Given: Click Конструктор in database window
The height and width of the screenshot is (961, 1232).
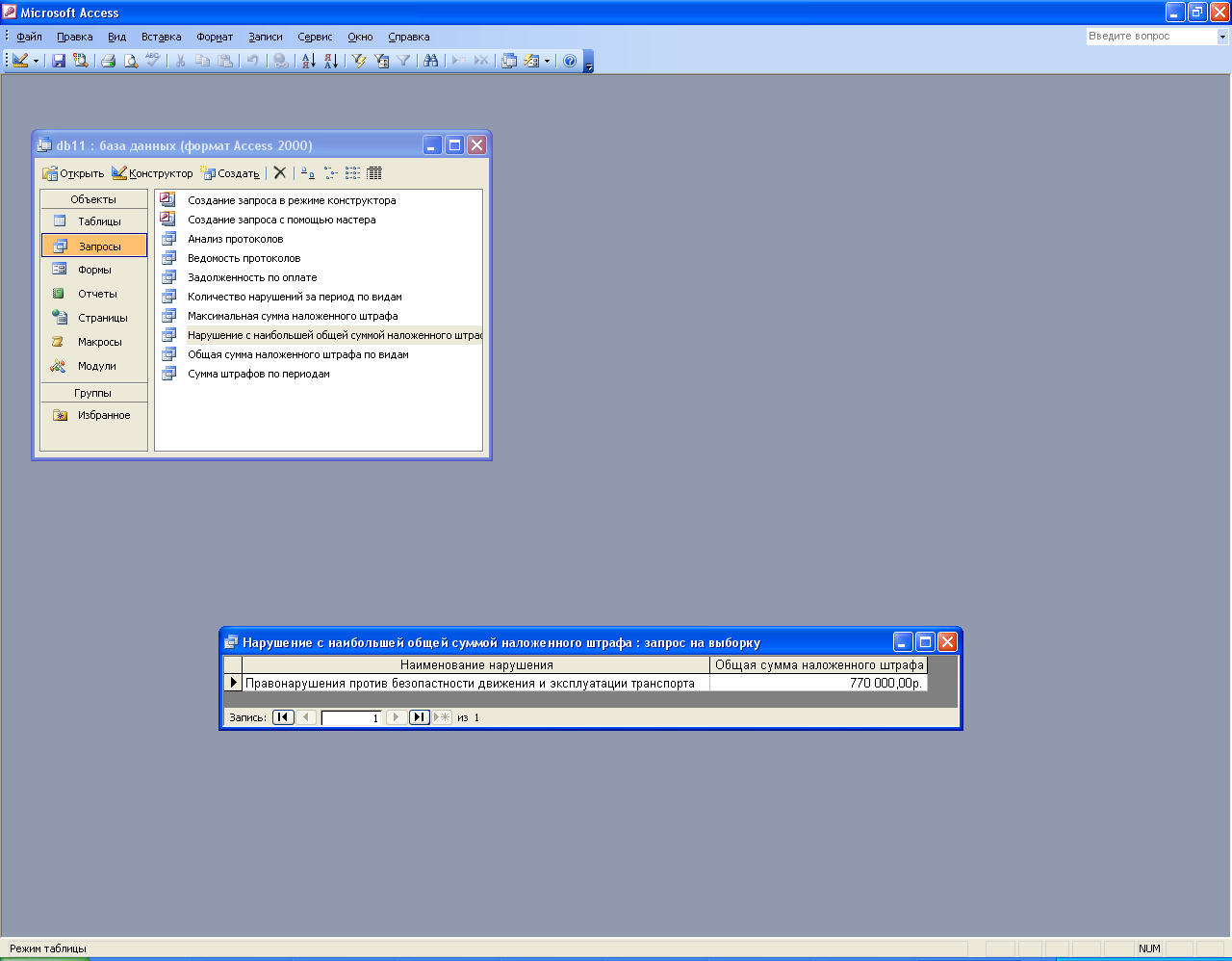Looking at the screenshot, I should click(152, 173).
